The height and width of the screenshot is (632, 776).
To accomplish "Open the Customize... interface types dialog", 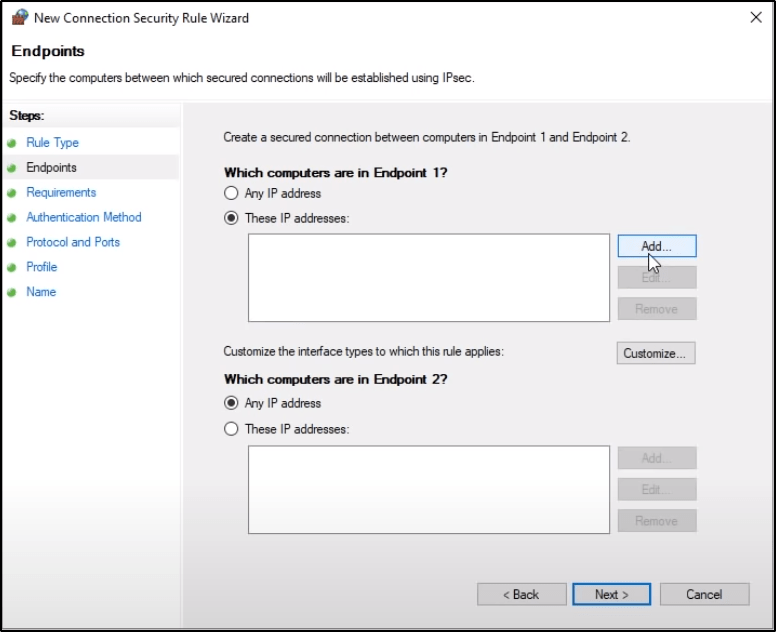I will (655, 353).
